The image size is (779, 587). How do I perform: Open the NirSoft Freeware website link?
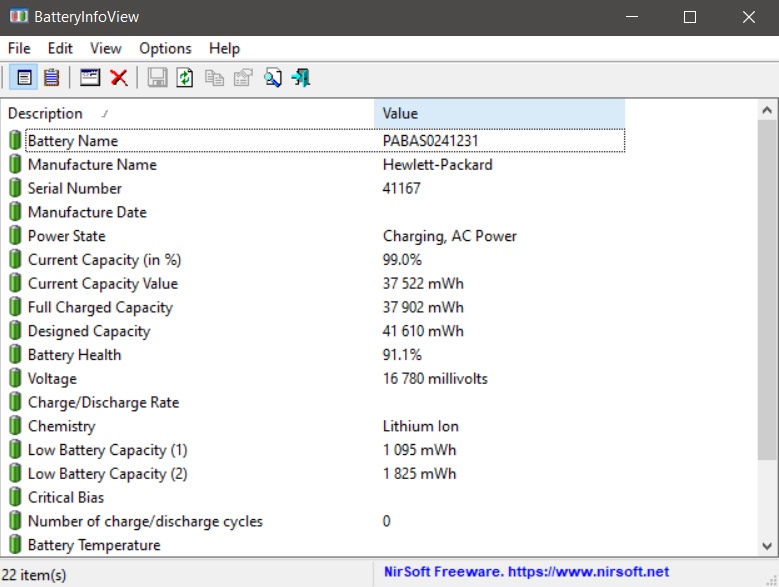526,572
